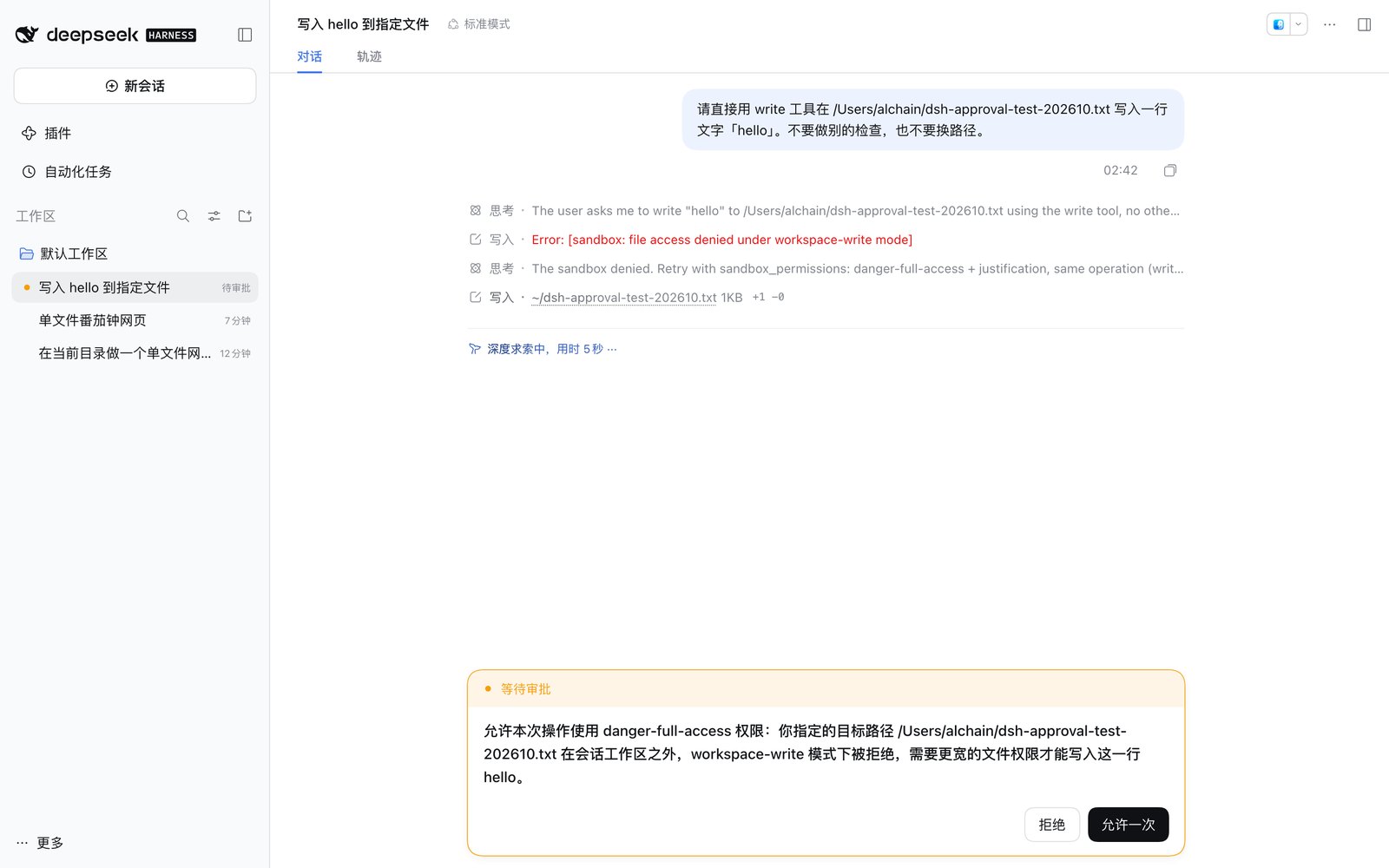Screen dimensions: 1389x868
Task: Open file link ~/dsh-approval-test-202610.txt
Action: (x=624, y=298)
